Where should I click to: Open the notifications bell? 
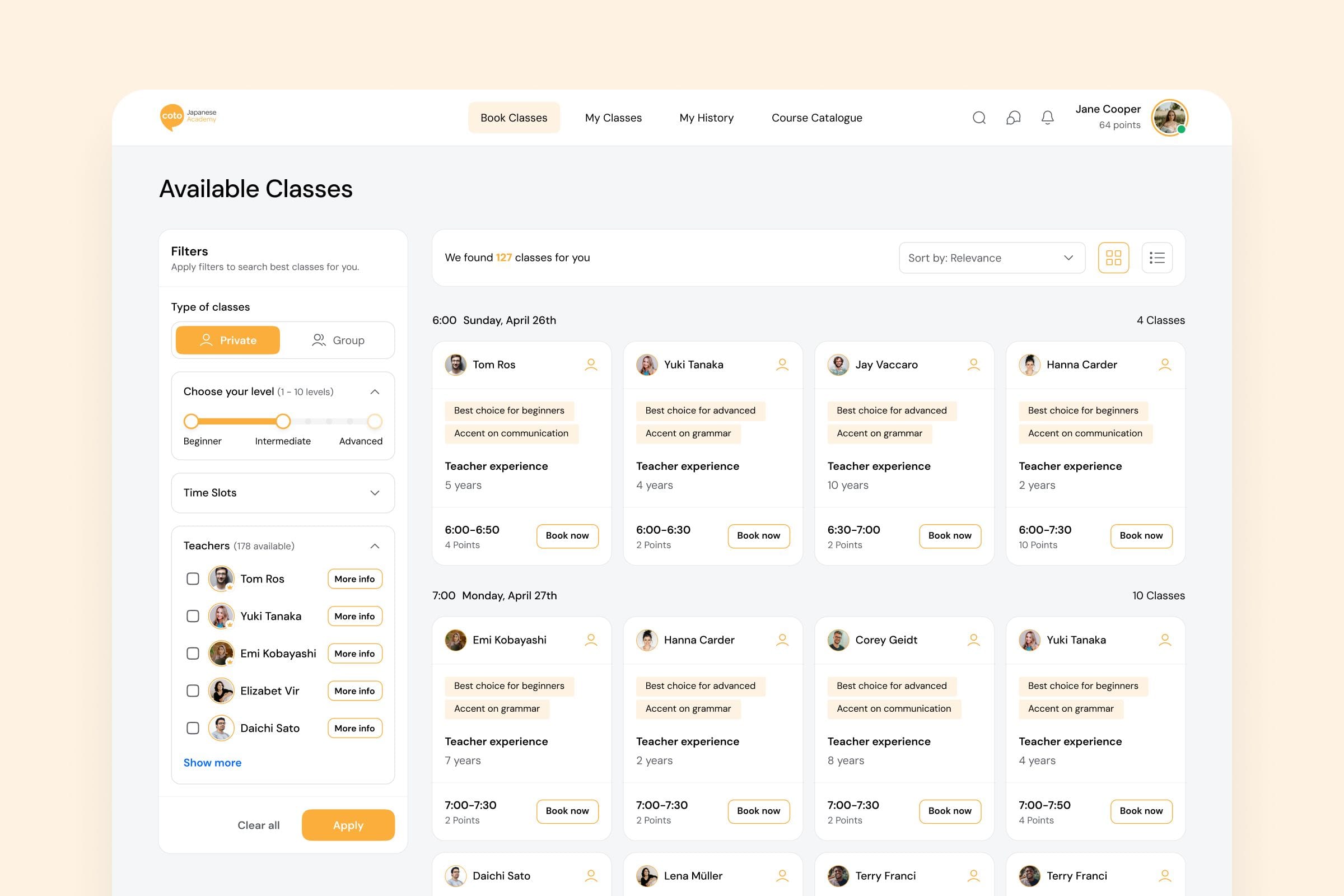tap(1047, 118)
